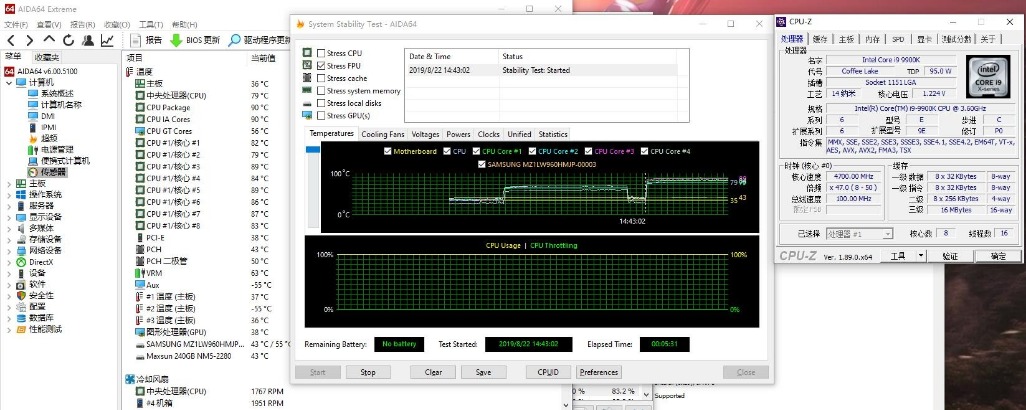This screenshot has height=410, width=1026.
Task: Open AIDA64 文件(F) menu
Action: (x=16, y=25)
